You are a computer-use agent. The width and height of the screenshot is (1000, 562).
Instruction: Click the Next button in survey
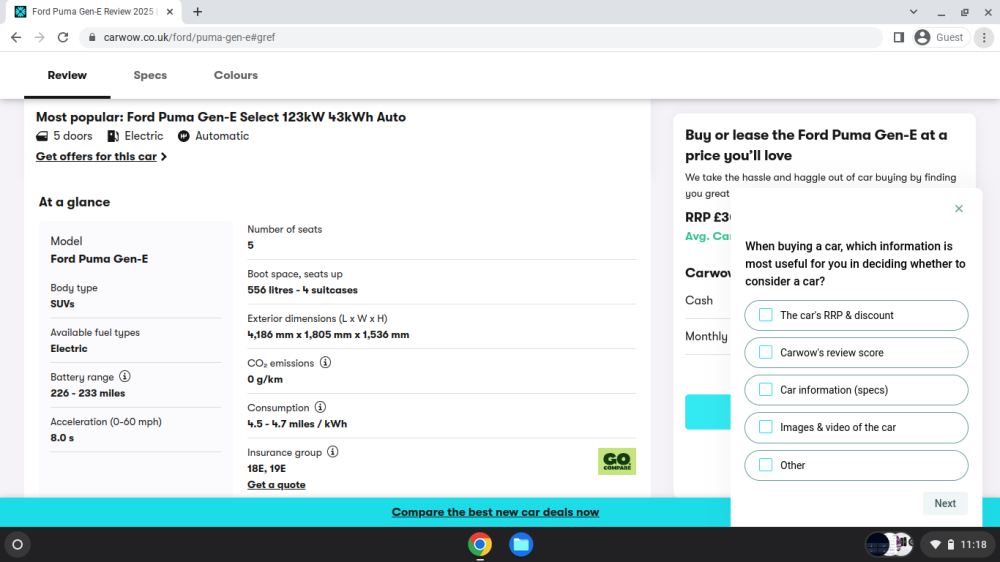tap(945, 503)
